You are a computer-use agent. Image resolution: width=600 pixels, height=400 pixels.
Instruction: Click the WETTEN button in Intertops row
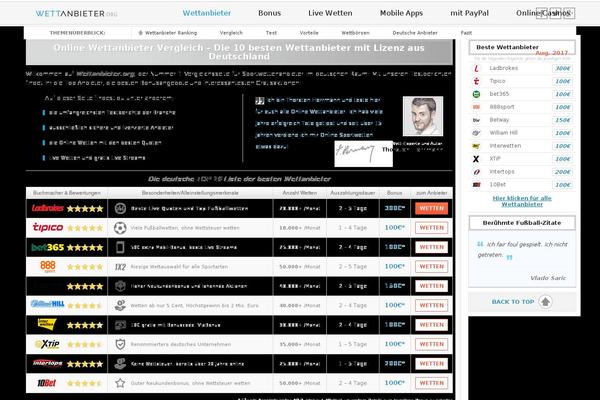(x=432, y=363)
